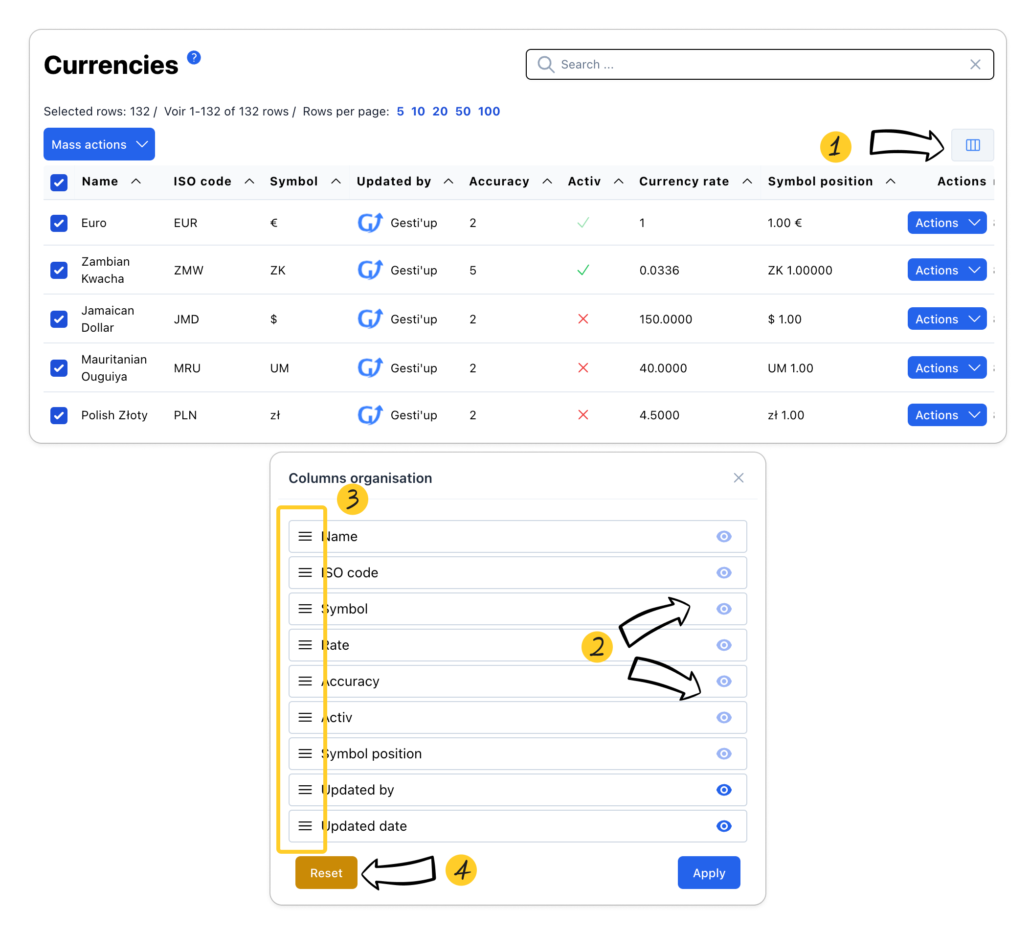Viewport: 1030px width, 933px height.
Task: Open Actions dropdown for Polish Złoty row
Action: pyautogui.click(x=946, y=415)
